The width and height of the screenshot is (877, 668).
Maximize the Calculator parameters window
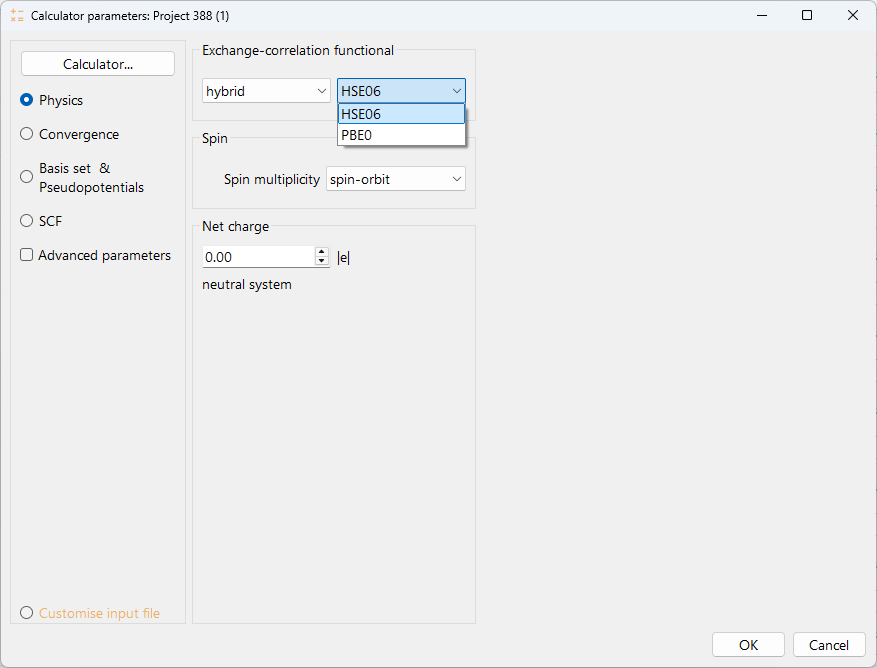coord(807,16)
